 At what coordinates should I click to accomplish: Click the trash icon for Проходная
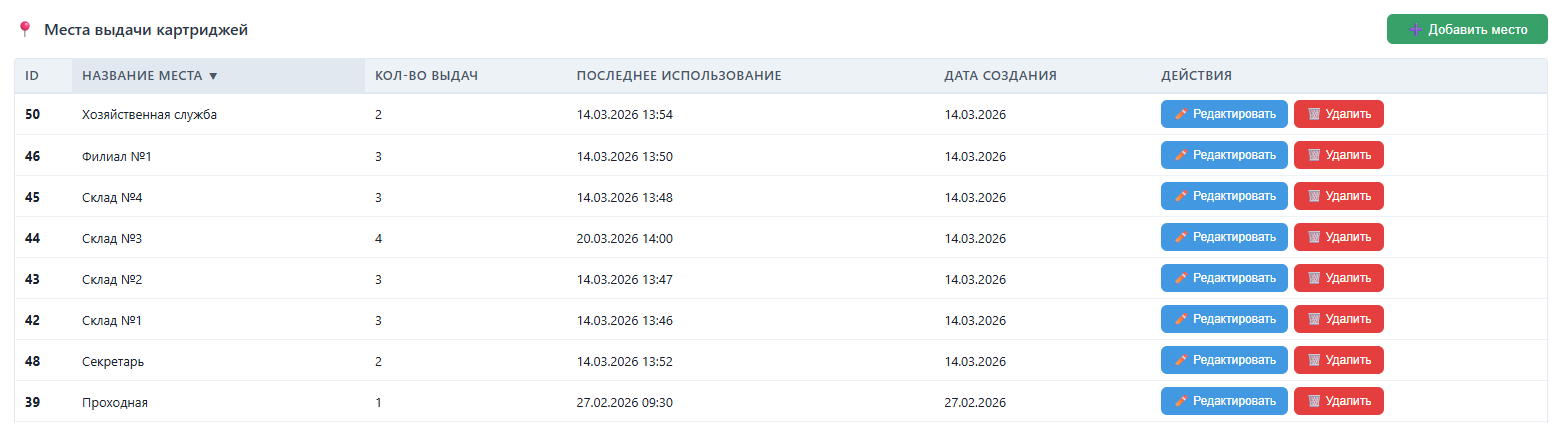point(1314,401)
